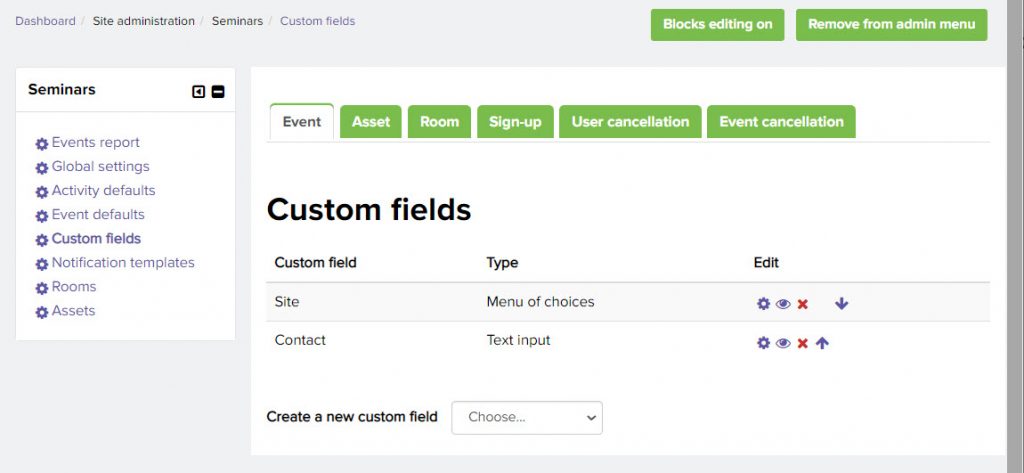The image size is (1024, 473).
Task: Open the User cancellation tab
Action: 630,122
